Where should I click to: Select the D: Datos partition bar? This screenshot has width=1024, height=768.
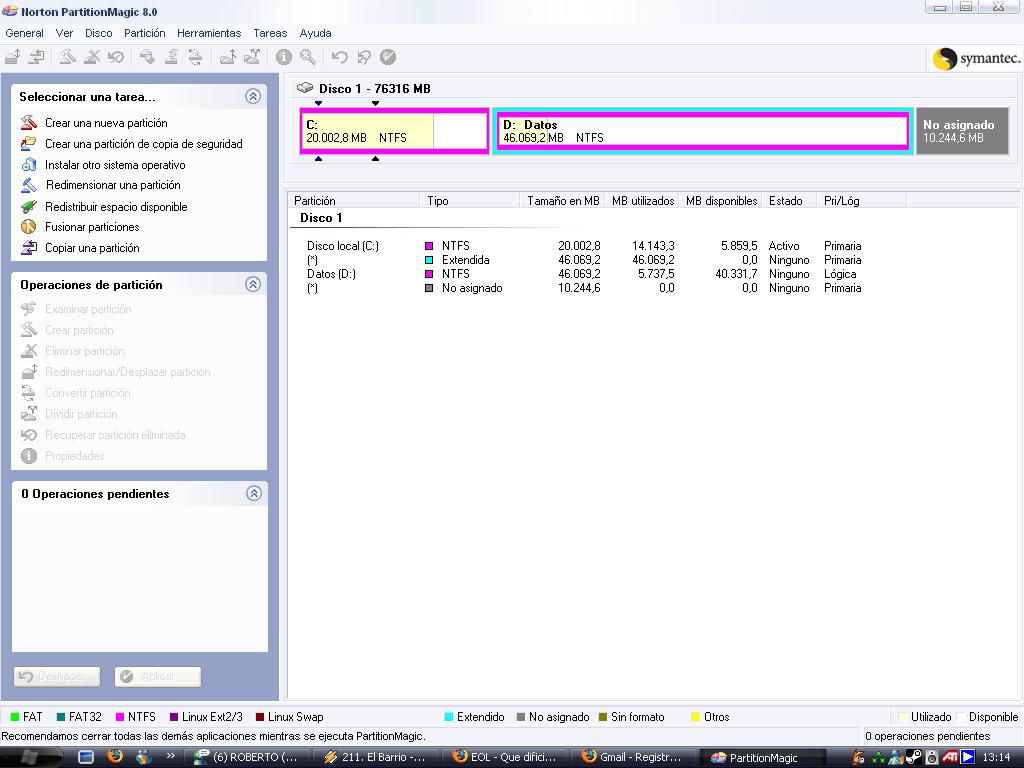pyautogui.click(x=700, y=131)
